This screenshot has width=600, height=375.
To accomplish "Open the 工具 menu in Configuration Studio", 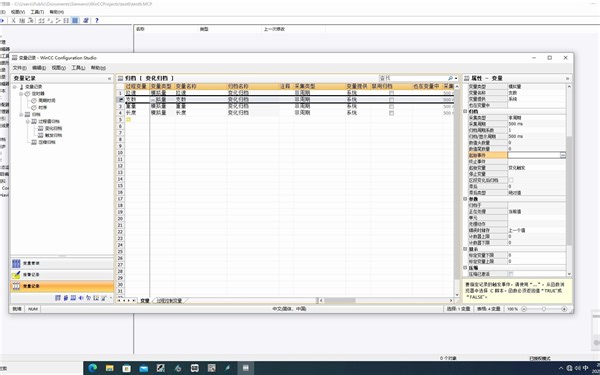I will 78,68.
